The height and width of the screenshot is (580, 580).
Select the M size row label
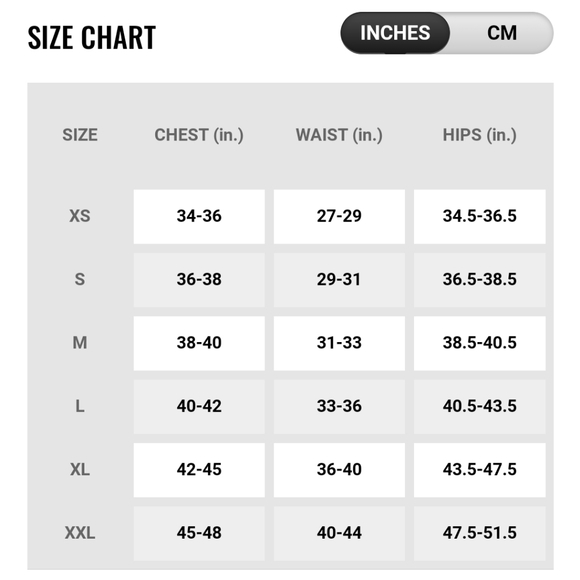tap(80, 343)
